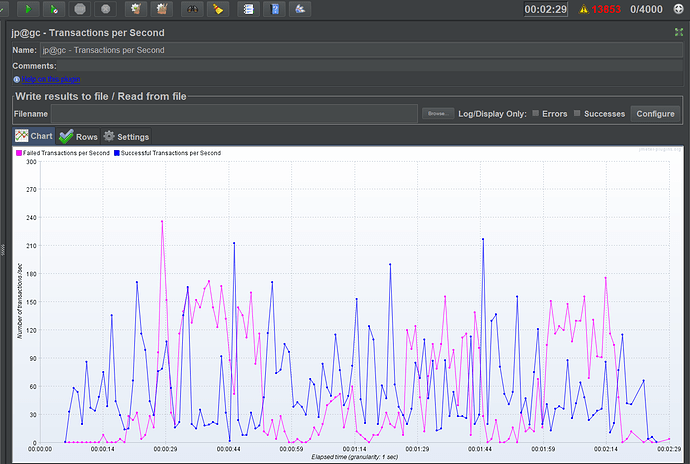
Task: Click info icon beside help link
Action: click(x=16, y=79)
